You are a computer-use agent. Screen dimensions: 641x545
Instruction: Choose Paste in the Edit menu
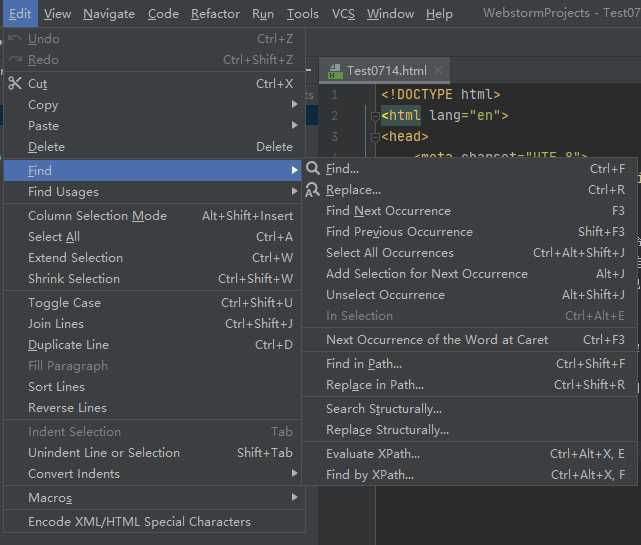pos(152,126)
